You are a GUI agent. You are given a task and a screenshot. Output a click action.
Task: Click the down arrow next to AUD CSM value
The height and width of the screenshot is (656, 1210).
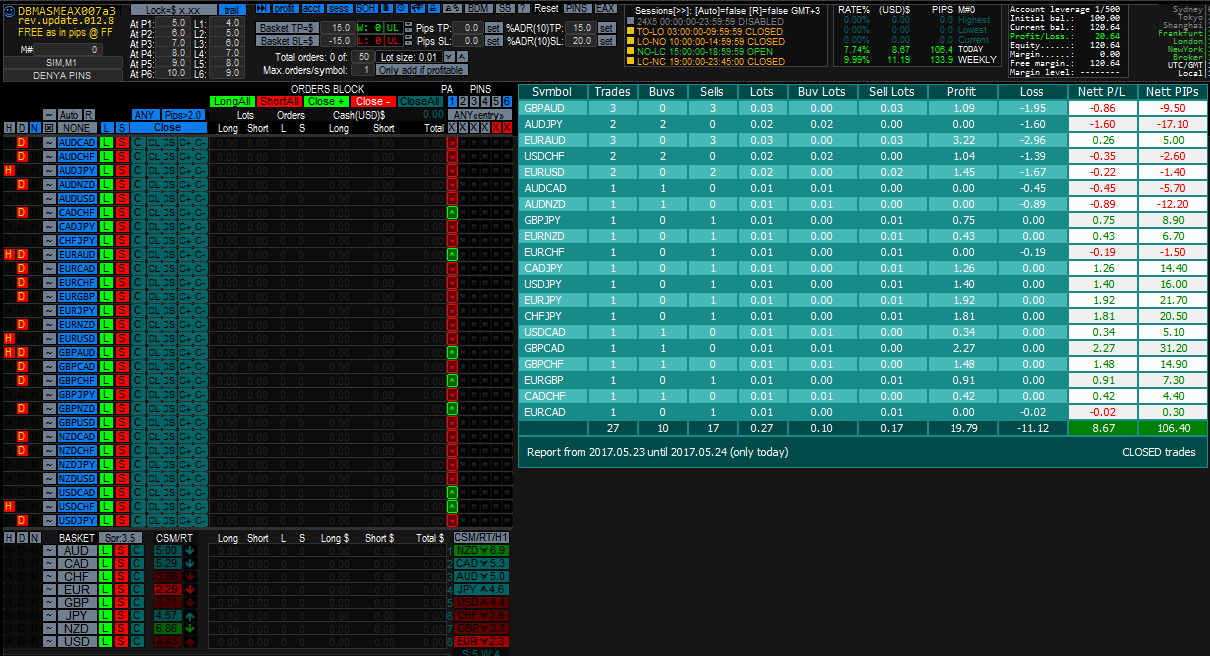point(190,550)
